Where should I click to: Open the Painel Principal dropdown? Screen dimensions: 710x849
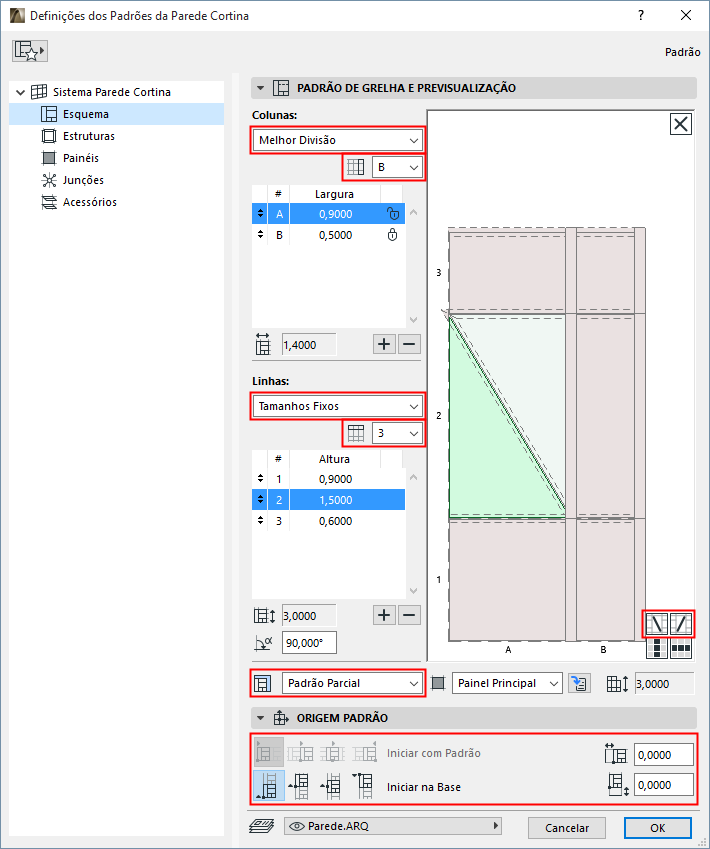[507, 683]
